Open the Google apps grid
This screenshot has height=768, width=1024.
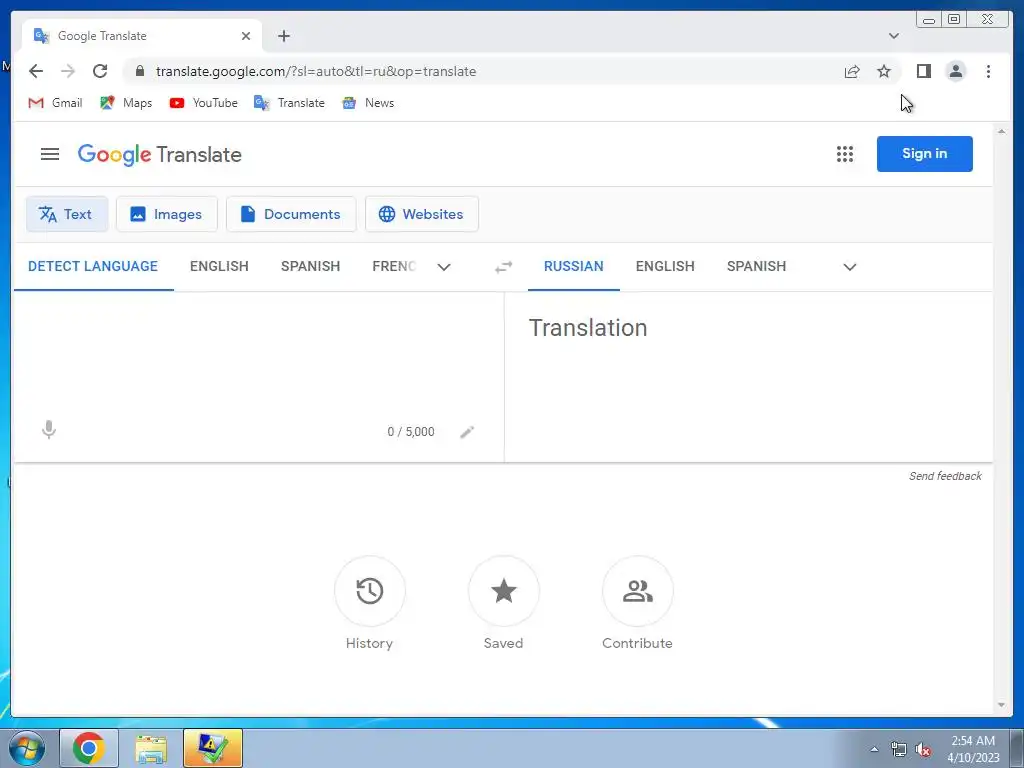pyautogui.click(x=844, y=154)
